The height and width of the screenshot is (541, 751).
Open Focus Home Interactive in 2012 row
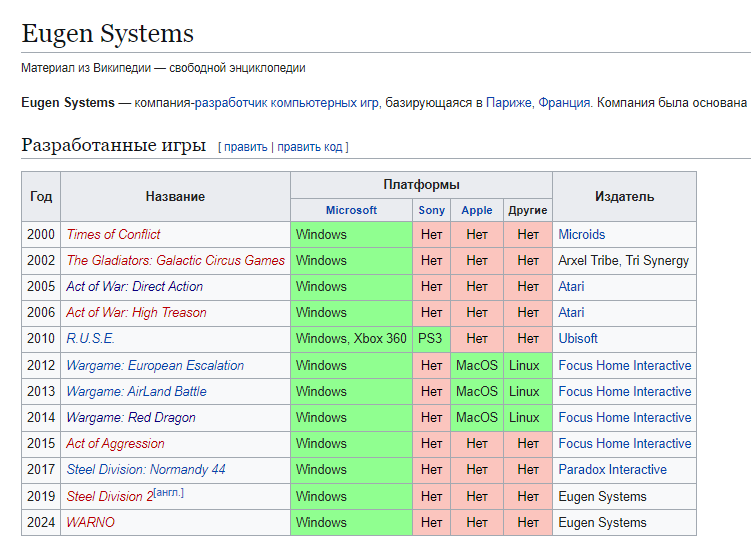[x=625, y=365]
